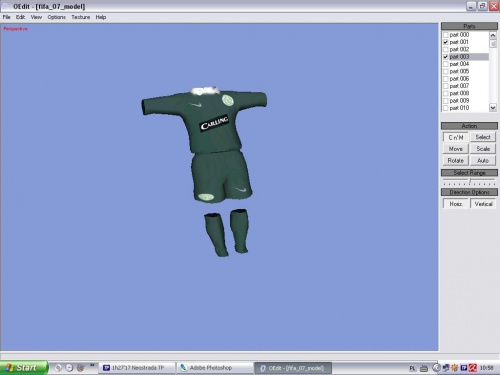Uncheck the part 001 checkbox

pos(445,42)
